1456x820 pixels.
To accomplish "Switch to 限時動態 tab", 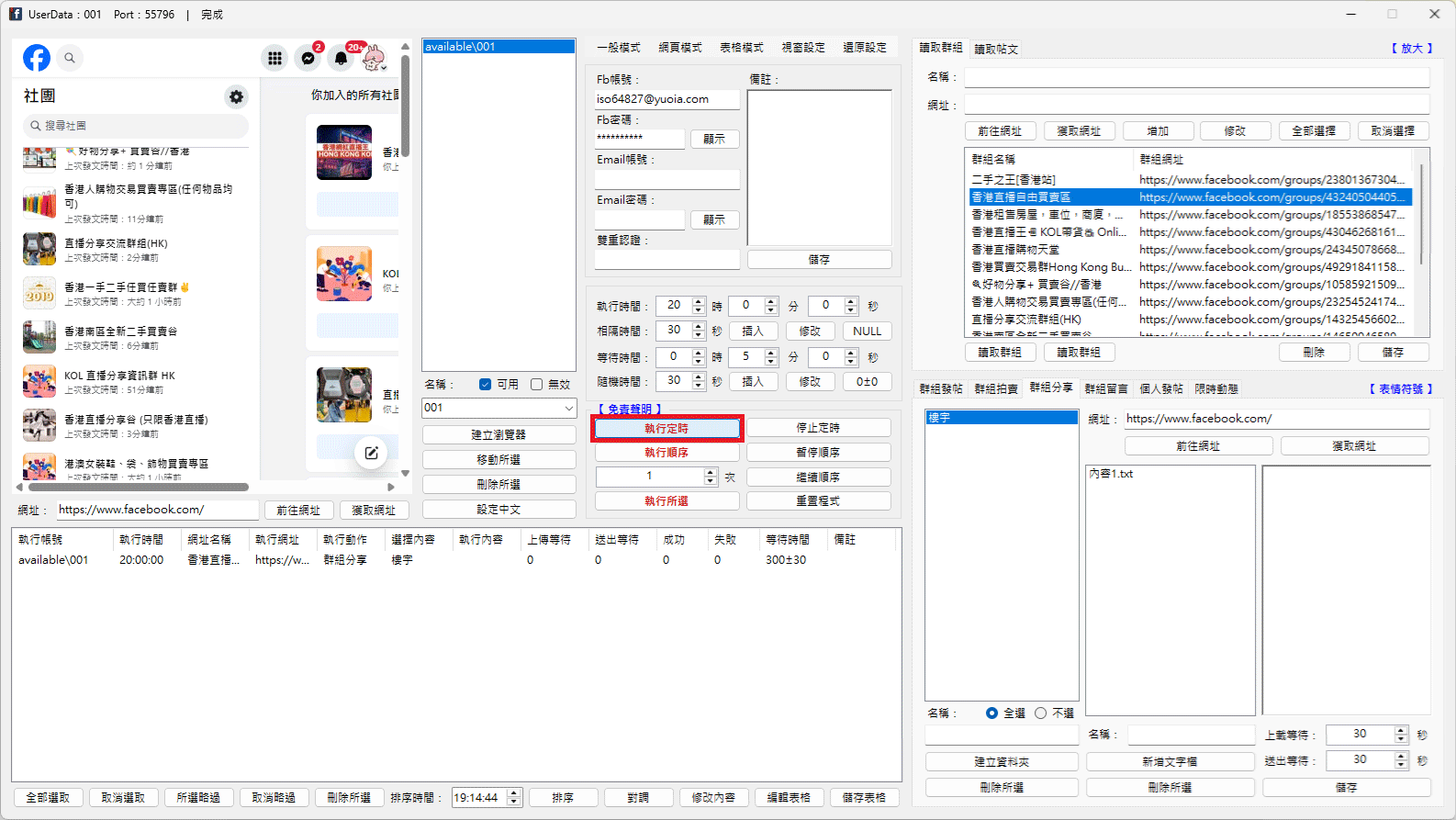I will click(x=1216, y=389).
